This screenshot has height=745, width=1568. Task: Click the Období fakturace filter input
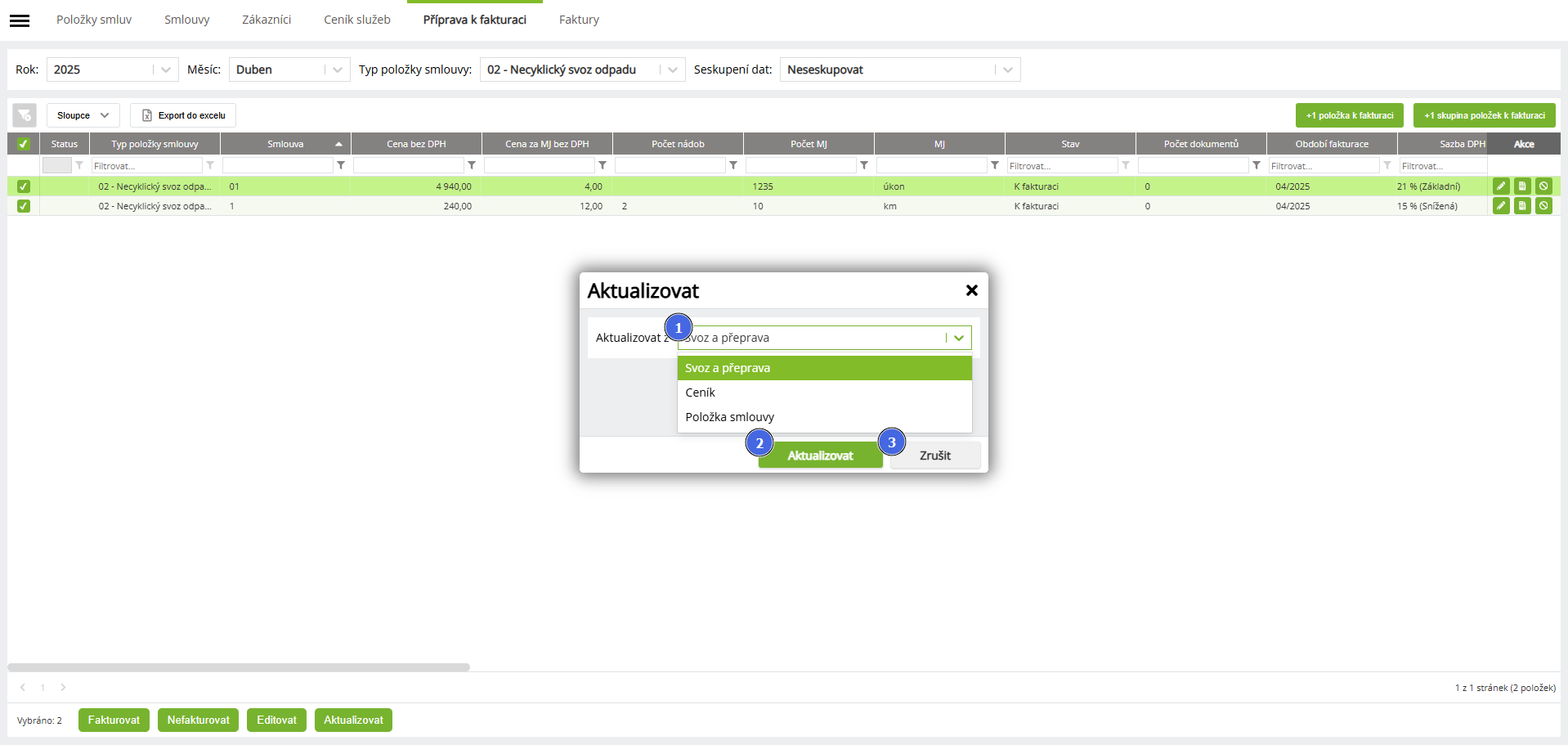(1324, 165)
